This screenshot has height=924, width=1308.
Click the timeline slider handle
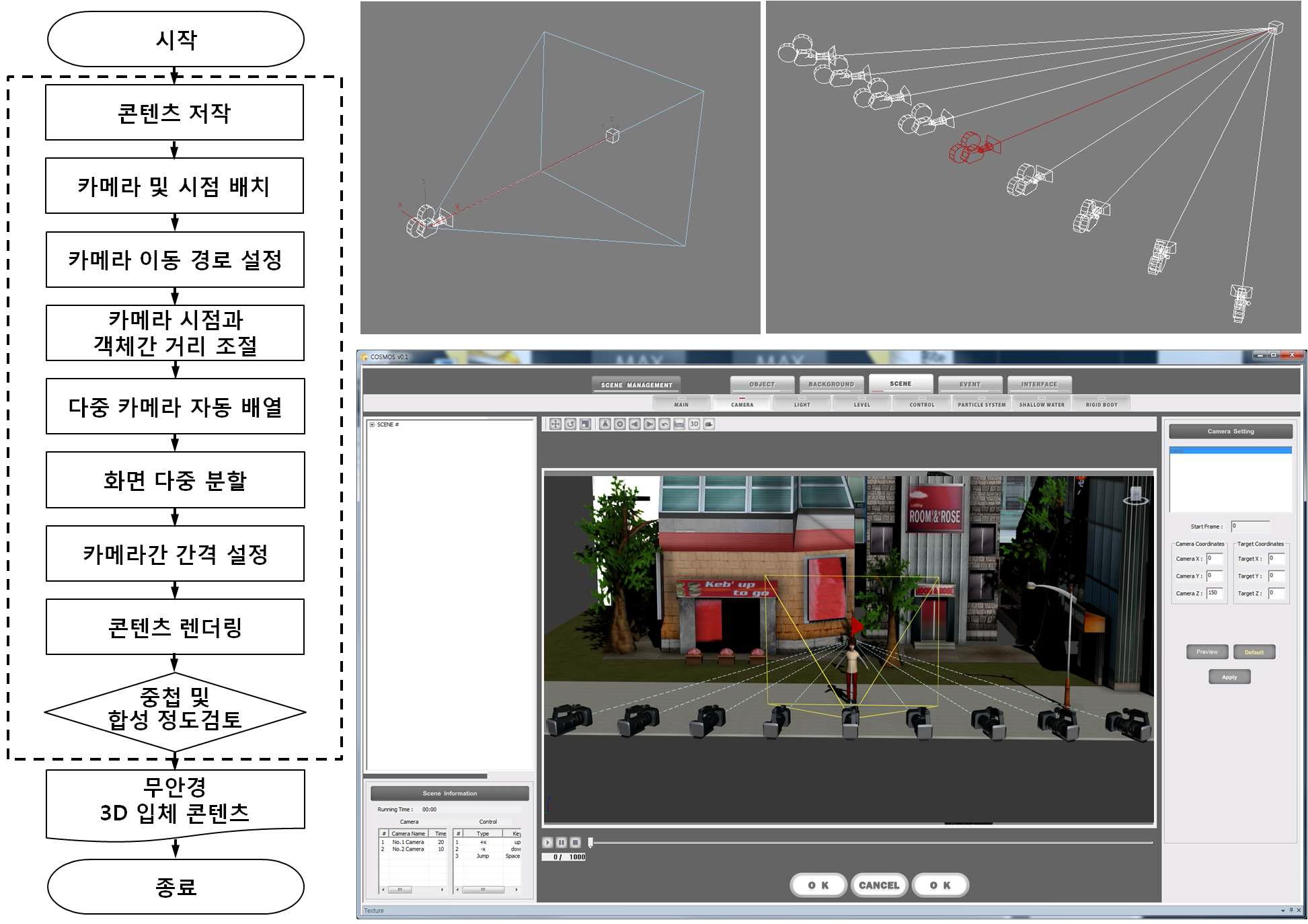pyautogui.click(x=590, y=842)
